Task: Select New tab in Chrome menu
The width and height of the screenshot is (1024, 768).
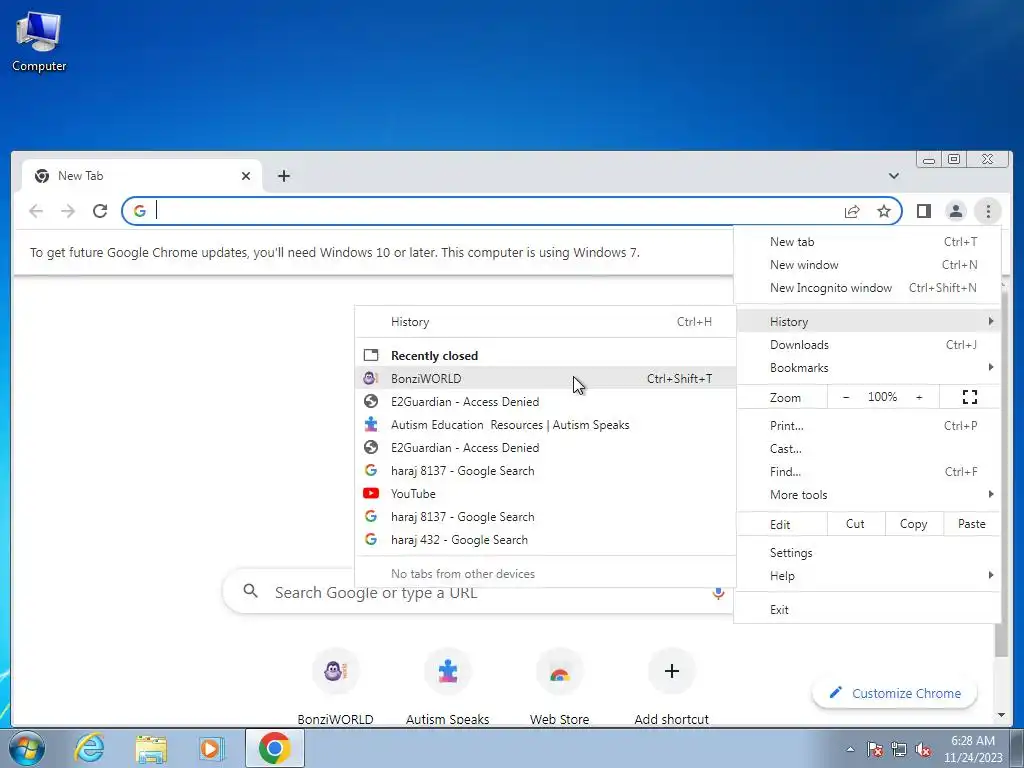Action: (867, 242)
